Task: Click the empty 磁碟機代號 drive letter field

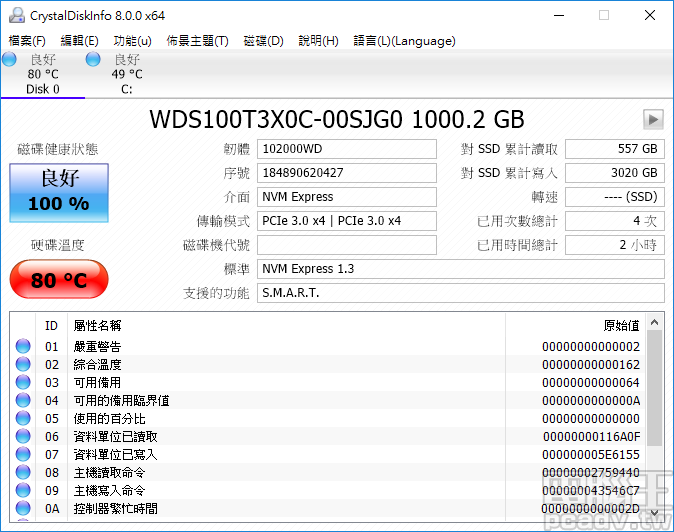Action: pos(347,245)
